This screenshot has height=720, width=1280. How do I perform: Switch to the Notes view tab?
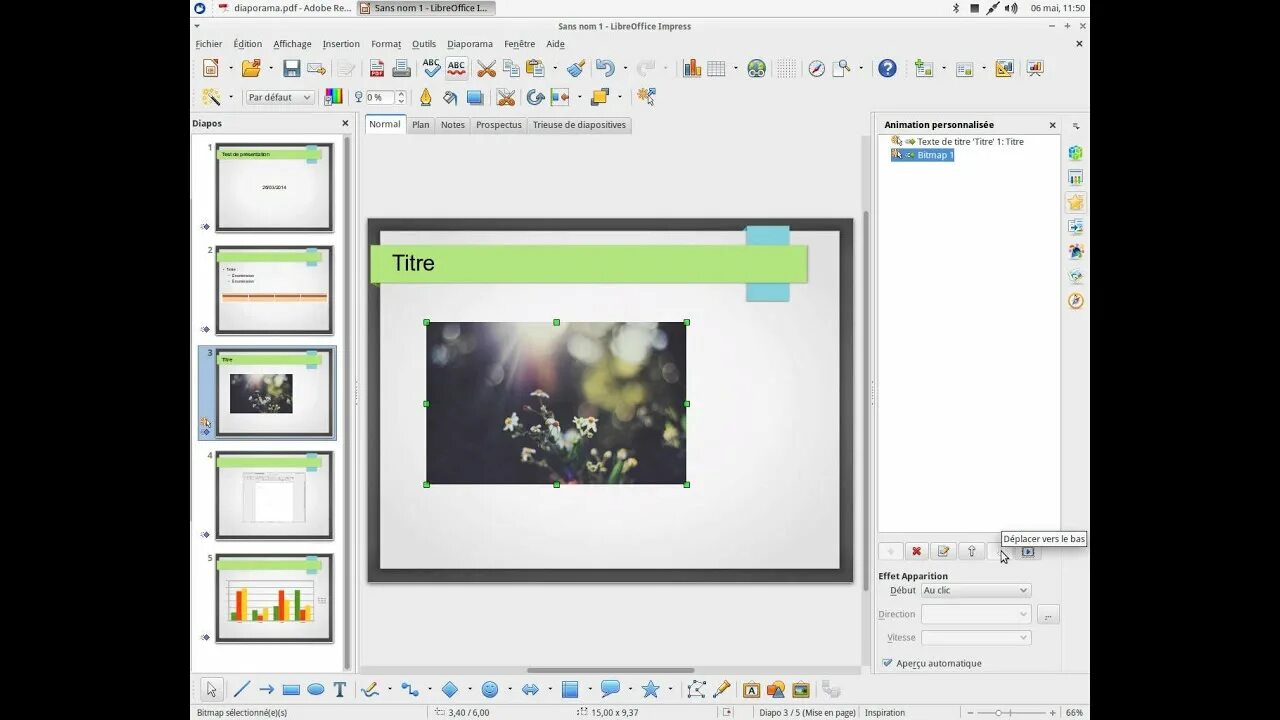[453, 125]
